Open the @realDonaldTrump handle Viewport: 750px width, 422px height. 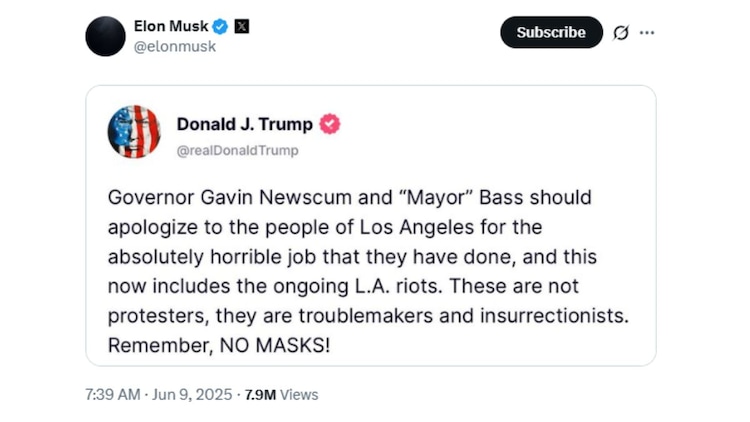coord(237,150)
